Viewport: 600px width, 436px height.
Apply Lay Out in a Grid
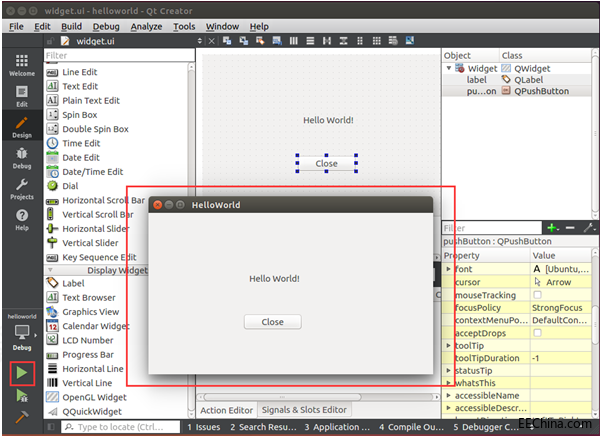pos(377,41)
